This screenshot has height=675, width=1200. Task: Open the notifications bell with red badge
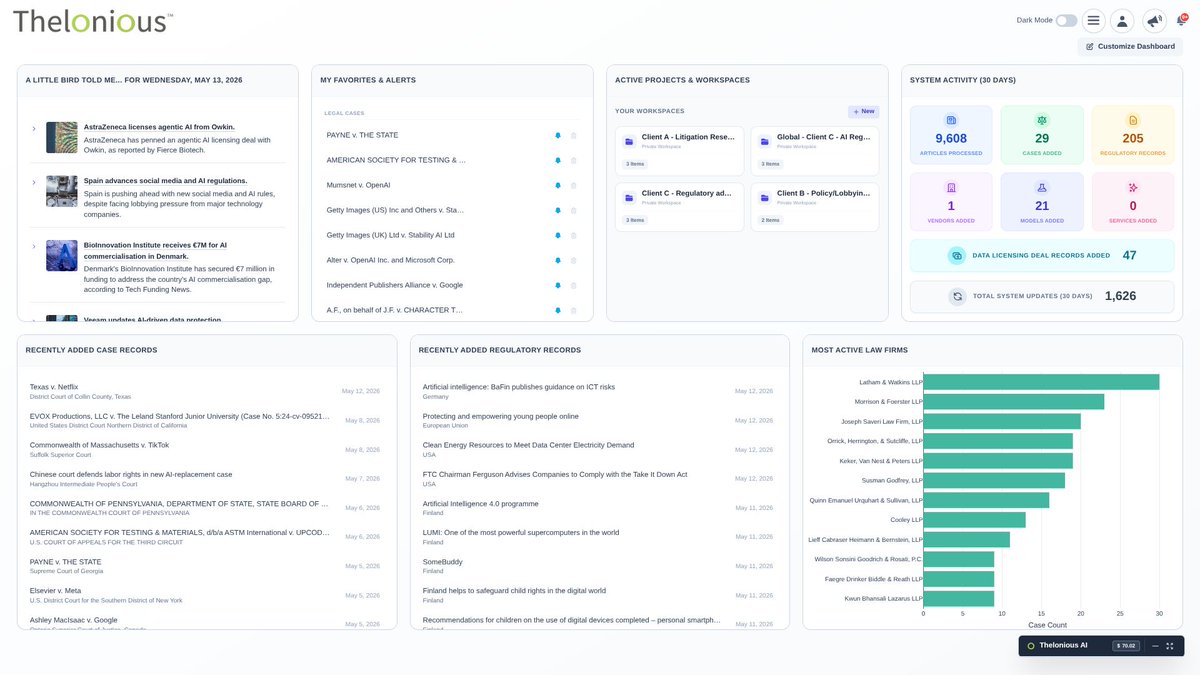[x=1181, y=20]
